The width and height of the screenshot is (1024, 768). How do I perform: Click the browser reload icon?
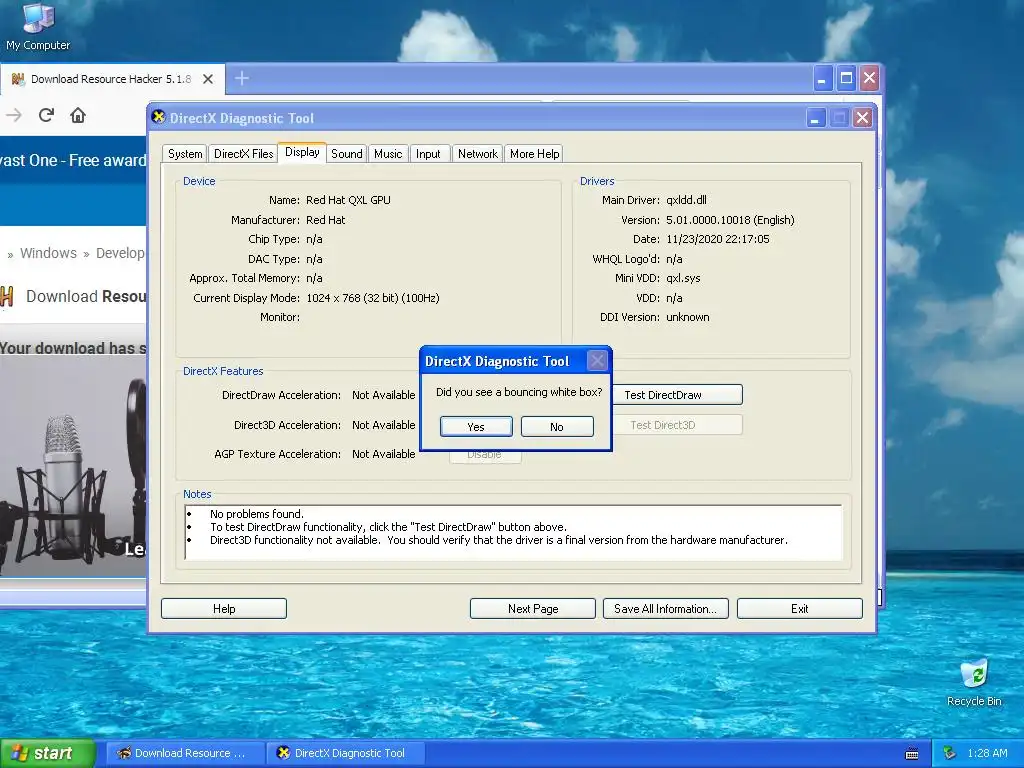(x=46, y=116)
